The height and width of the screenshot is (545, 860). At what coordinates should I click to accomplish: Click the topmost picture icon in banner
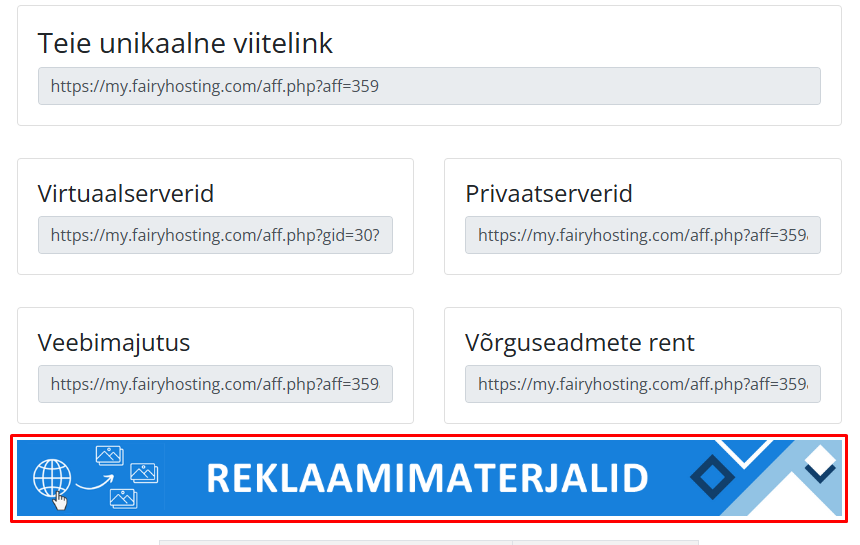(109, 455)
